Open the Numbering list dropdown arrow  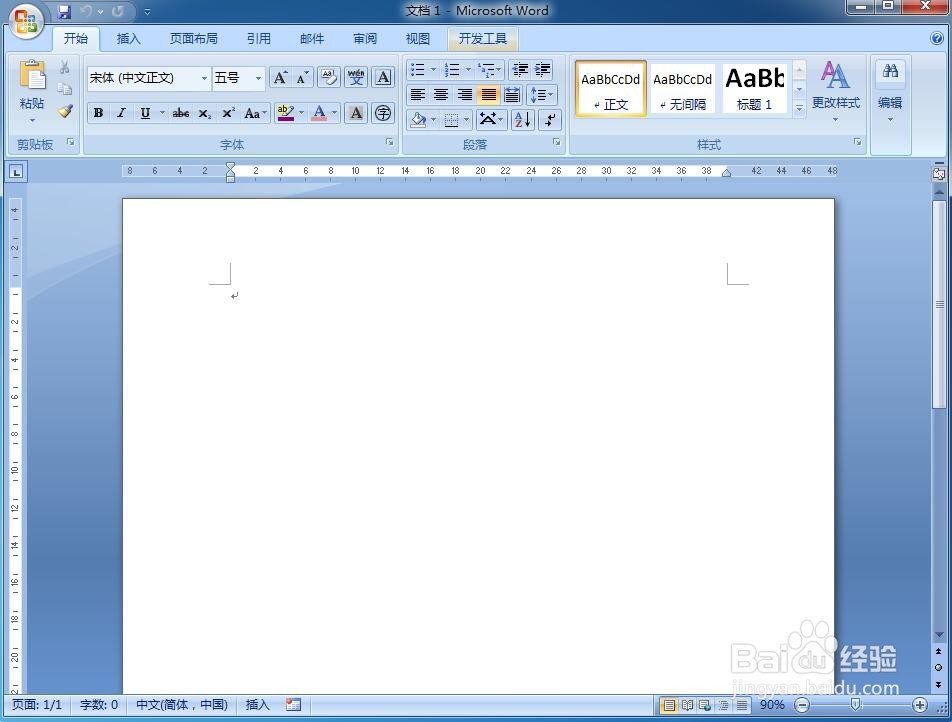(x=468, y=69)
